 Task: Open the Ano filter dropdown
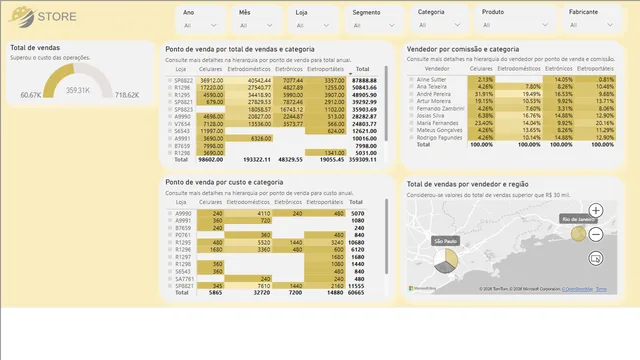pyautogui.click(x=200, y=25)
